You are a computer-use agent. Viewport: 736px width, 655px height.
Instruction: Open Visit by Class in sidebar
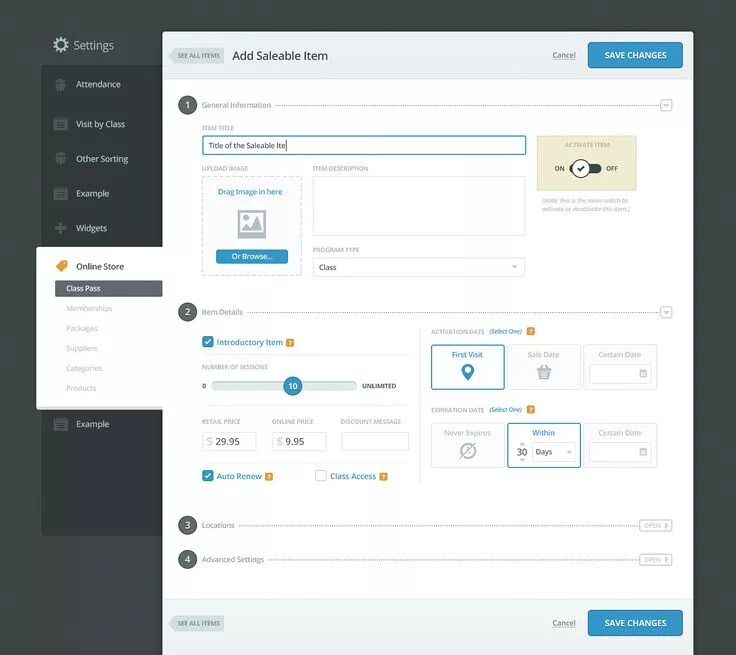coord(102,124)
